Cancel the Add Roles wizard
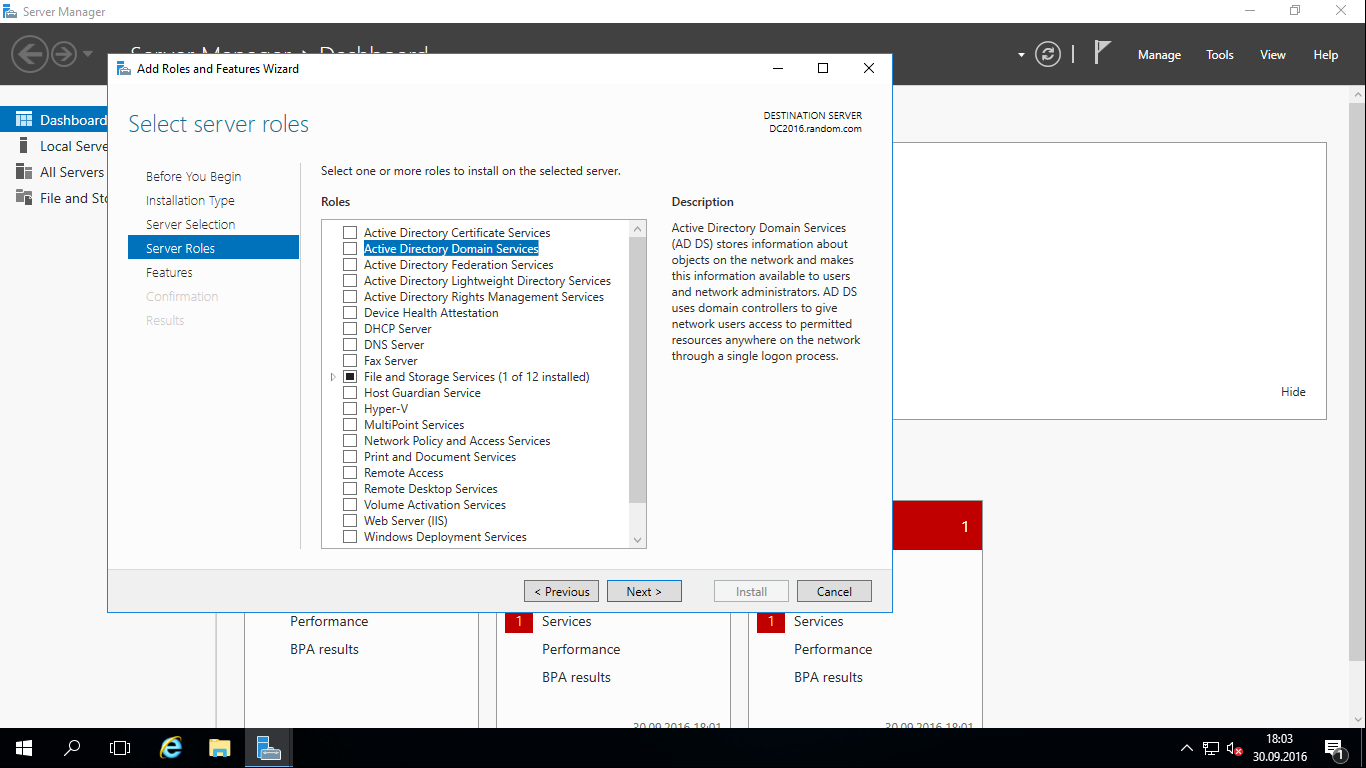The image size is (1366, 768). tap(834, 591)
